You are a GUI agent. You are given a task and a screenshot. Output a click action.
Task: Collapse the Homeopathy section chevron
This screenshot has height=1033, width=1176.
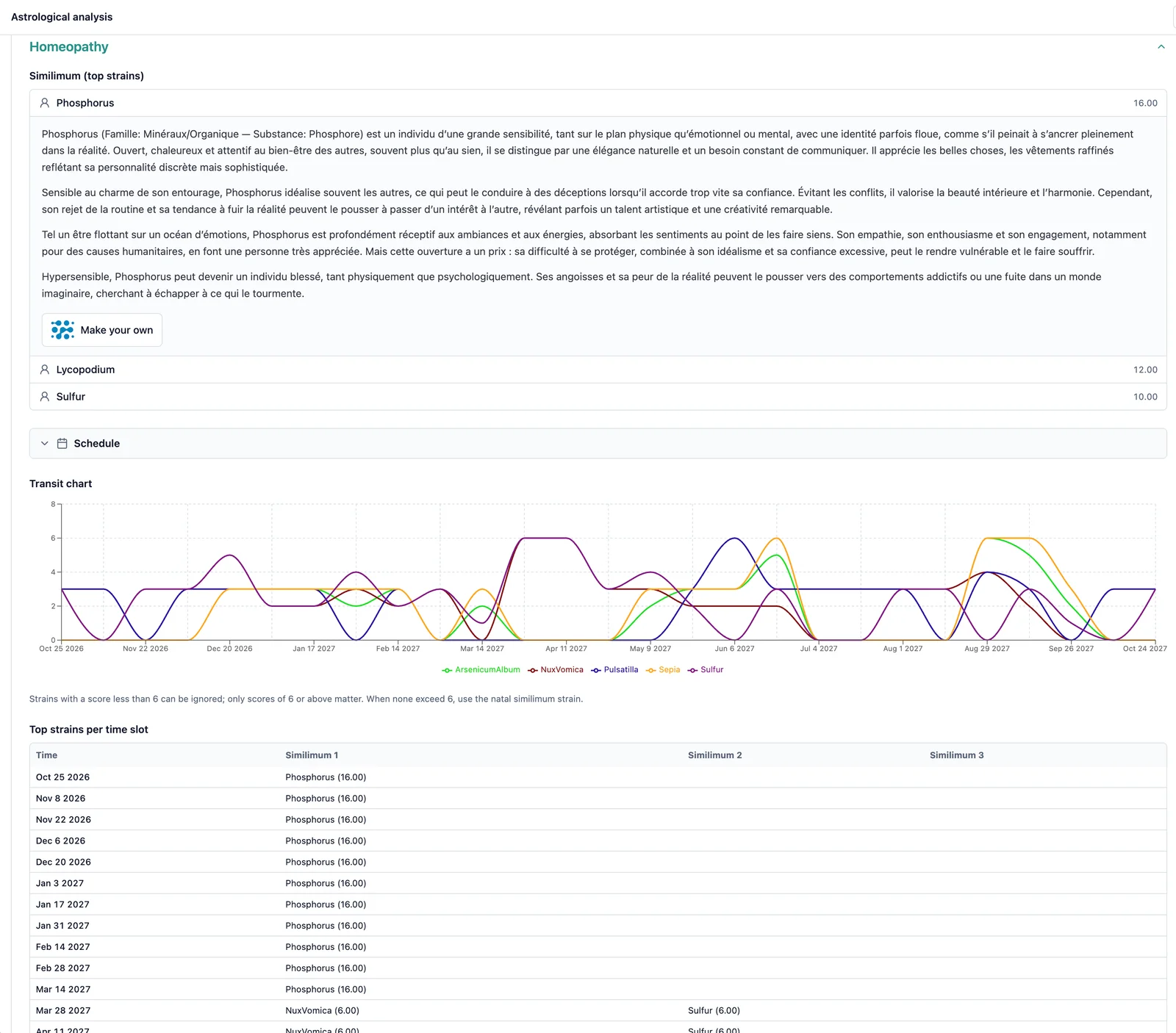point(1161,47)
